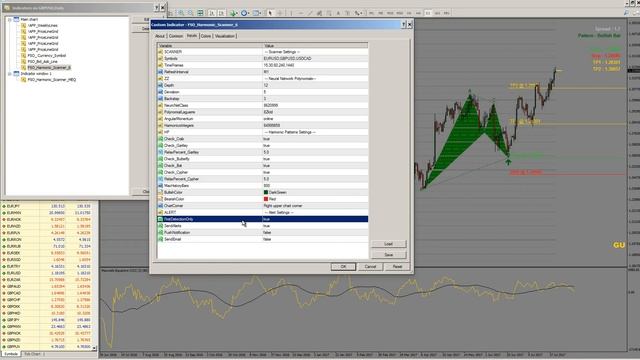The width and height of the screenshot is (640, 360).
Task: Click the RelaxPercent_Gartley parameter name
Action: (181, 152)
